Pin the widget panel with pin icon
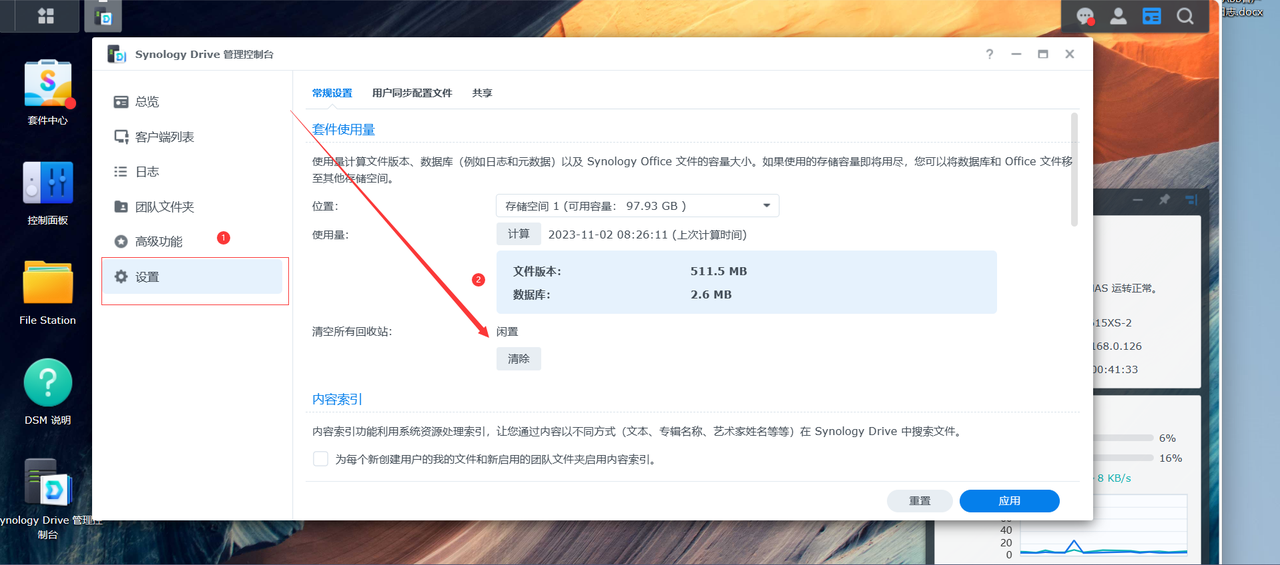The image size is (1280, 565). point(1164,200)
